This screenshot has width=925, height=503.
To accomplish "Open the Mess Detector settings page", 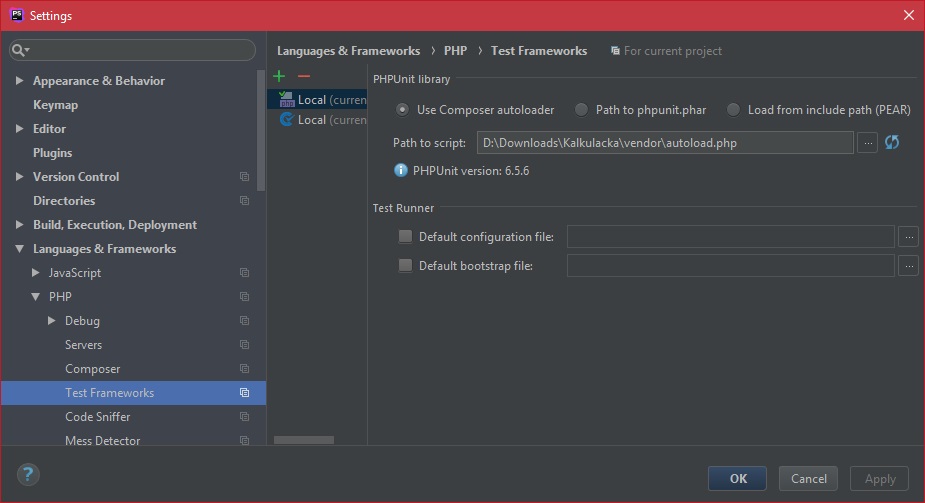I will coord(103,440).
